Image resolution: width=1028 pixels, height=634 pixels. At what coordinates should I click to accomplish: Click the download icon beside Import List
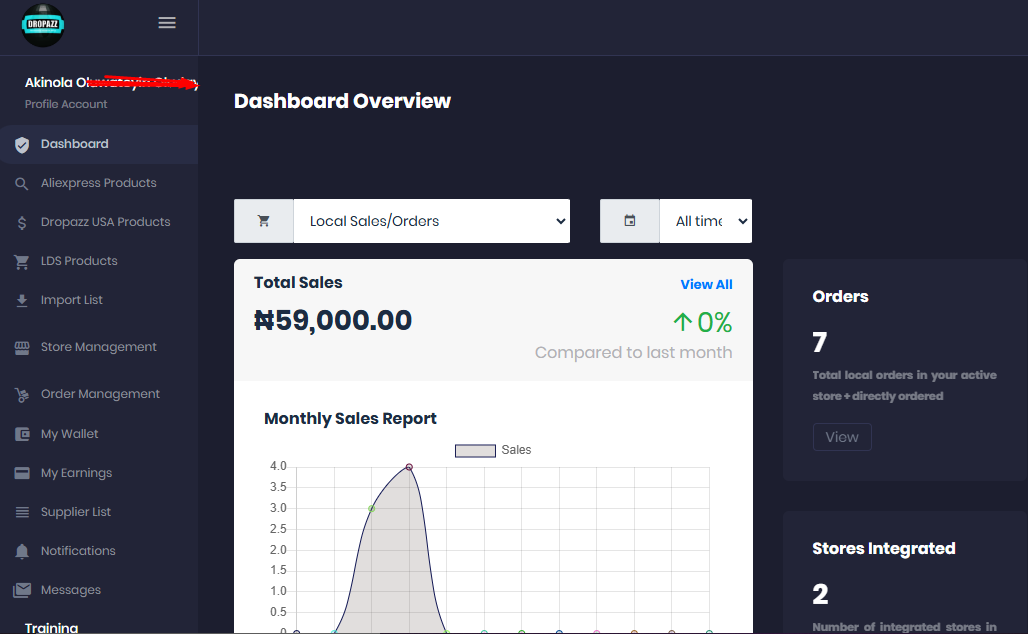tap(22, 301)
